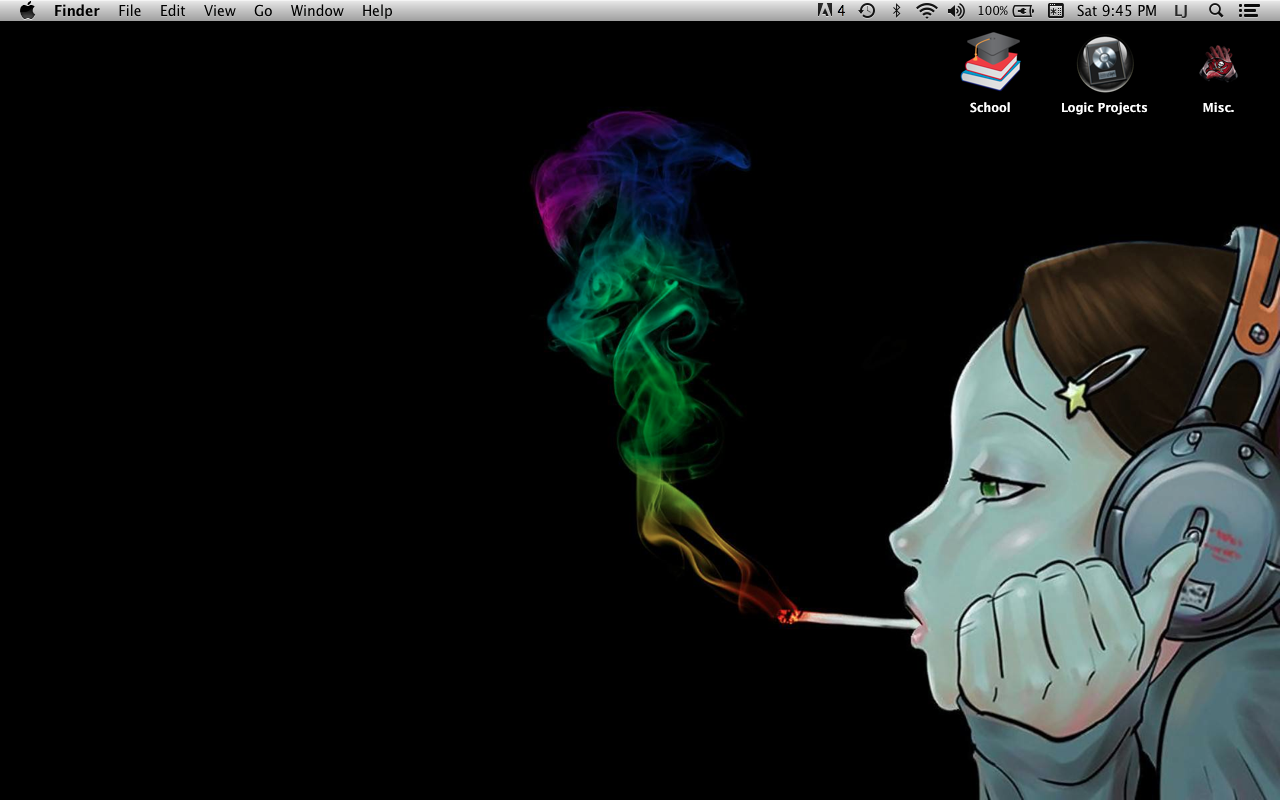The height and width of the screenshot is (800, 1280).
Task: Click the Sat 9:45 PM clock
Action: tap(1117, 11)
